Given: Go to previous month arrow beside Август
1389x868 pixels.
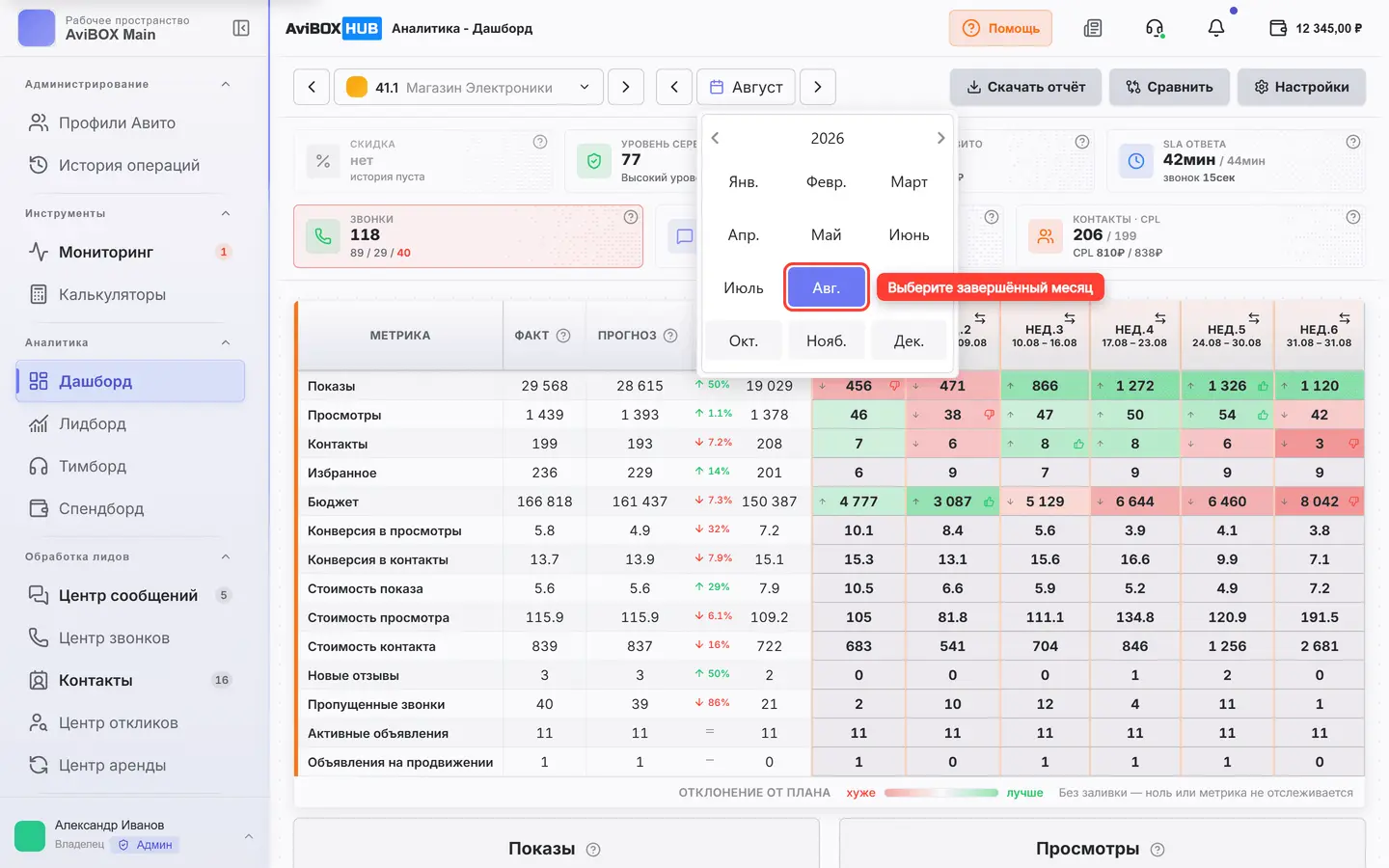Looking at the screenshot, I should click(x=674, y=87).
